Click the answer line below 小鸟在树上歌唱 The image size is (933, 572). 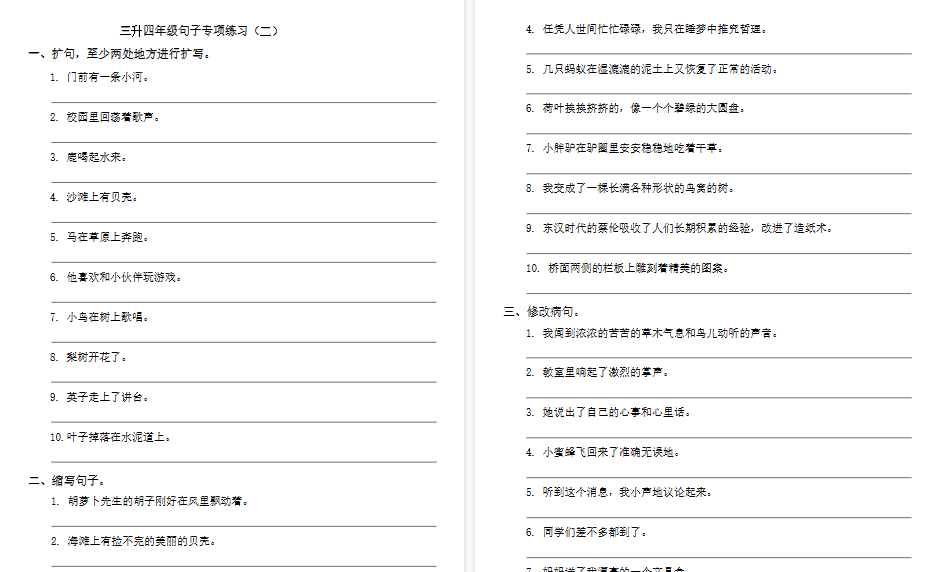[x=243, y=341]
